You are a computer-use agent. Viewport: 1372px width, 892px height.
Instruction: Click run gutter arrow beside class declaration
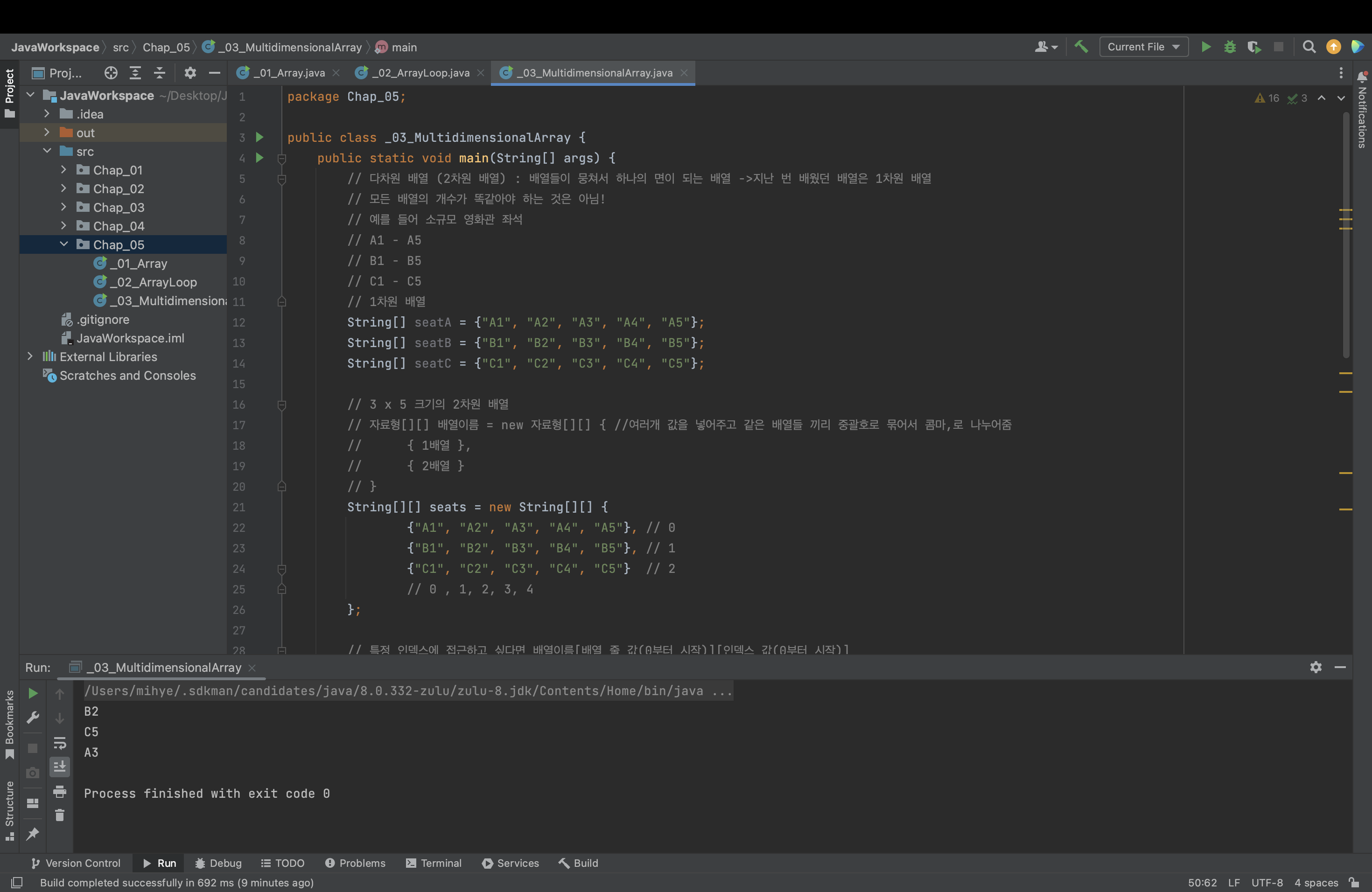(x=259, y=137)
